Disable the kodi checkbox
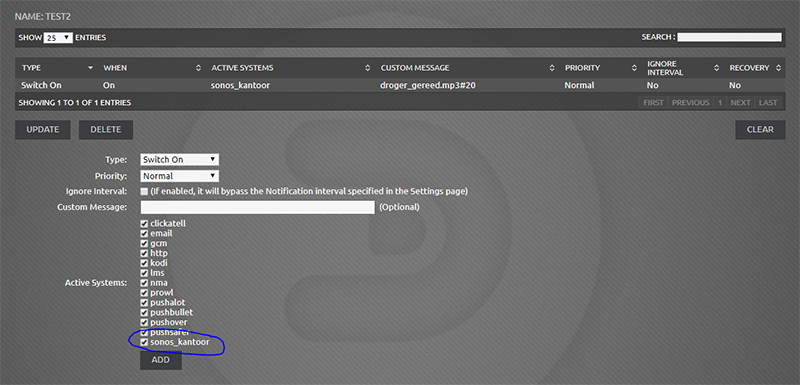This screenshot has height=385, width=800. (x=144, y=263)
